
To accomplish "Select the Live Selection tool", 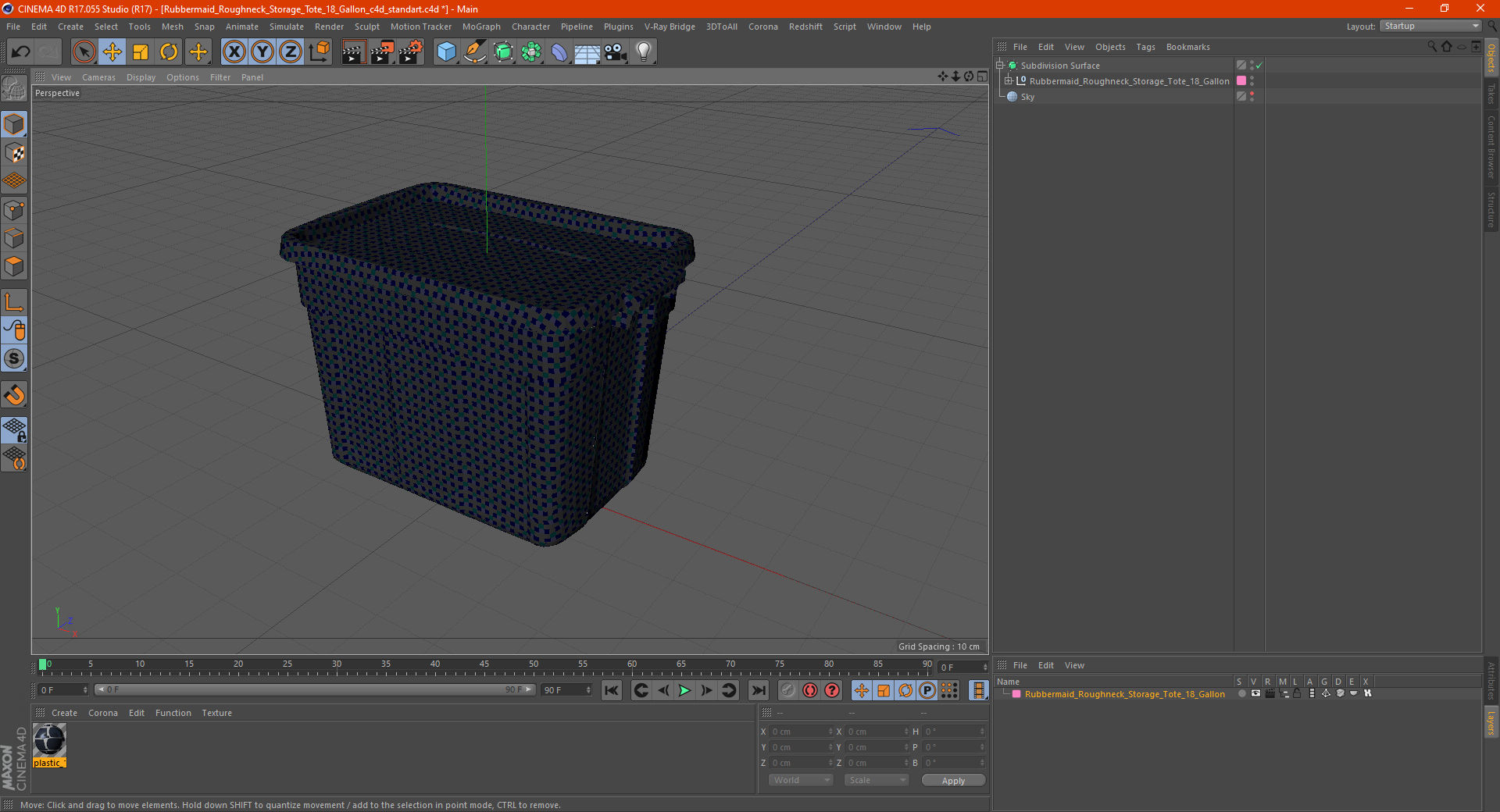I will 84,52.
